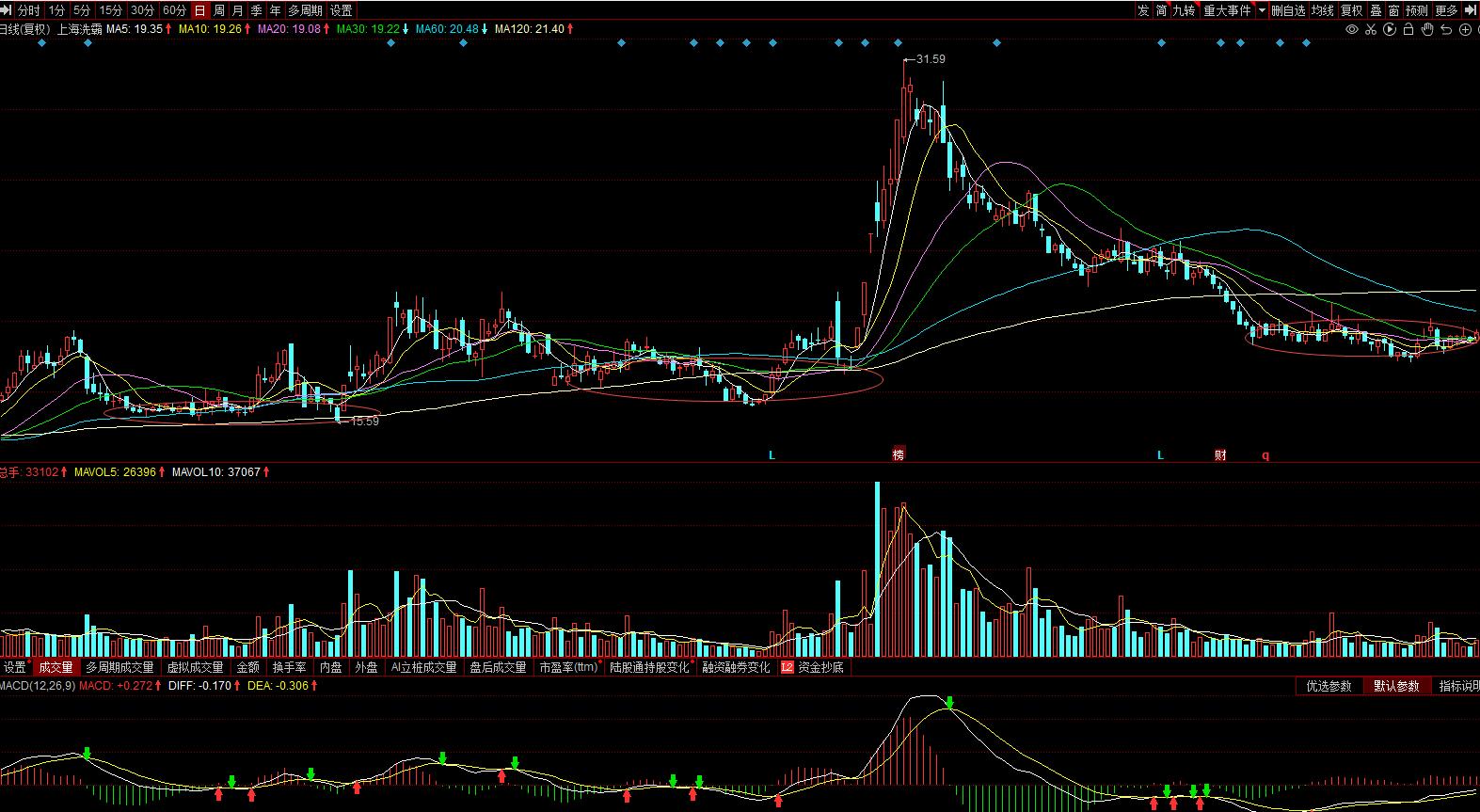Viewport: 1480px width, 812px height.
Task: Toggle 均线 moving averages display
Action: [1323, 10]
